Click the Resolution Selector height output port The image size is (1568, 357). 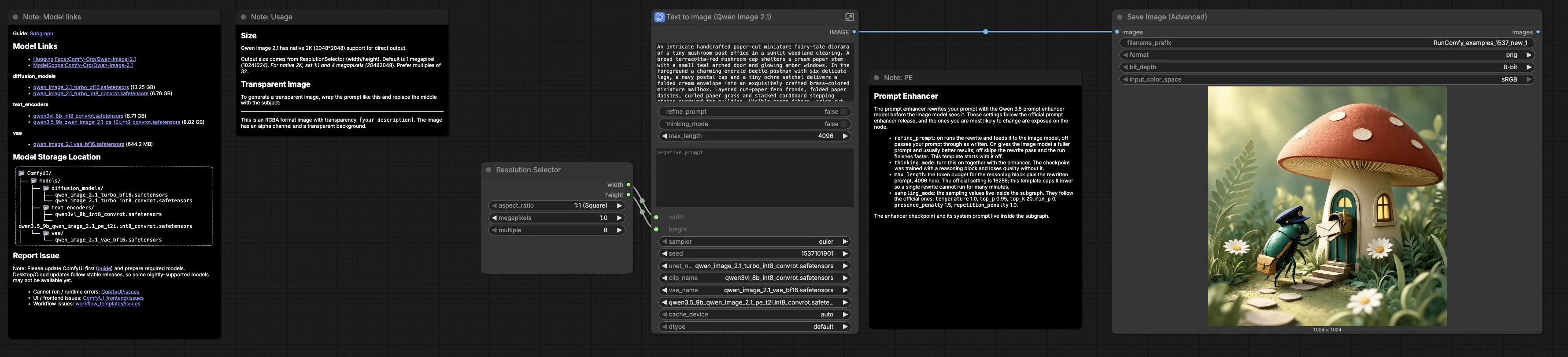[628, 195]
